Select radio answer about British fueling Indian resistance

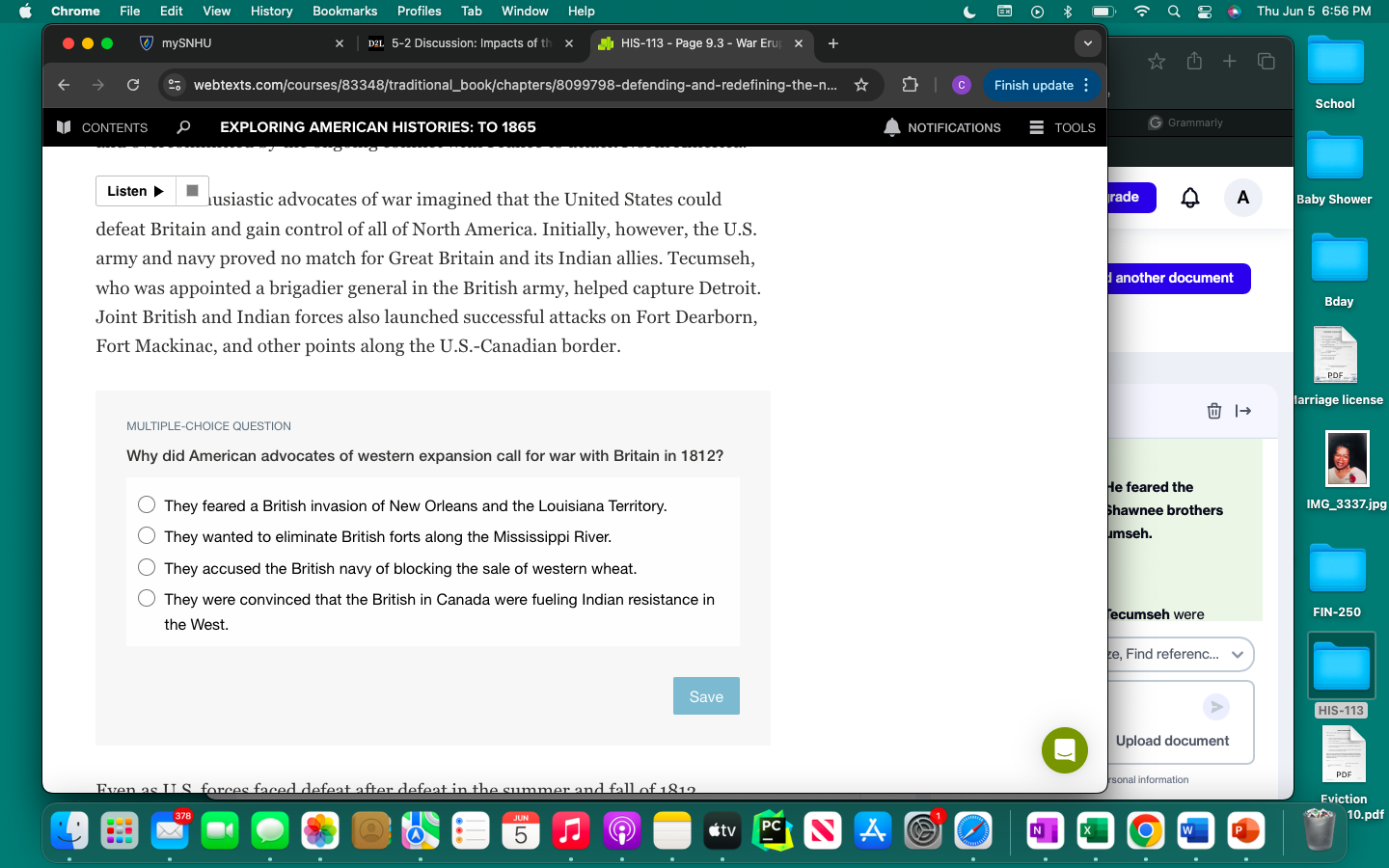click(147, 598)
